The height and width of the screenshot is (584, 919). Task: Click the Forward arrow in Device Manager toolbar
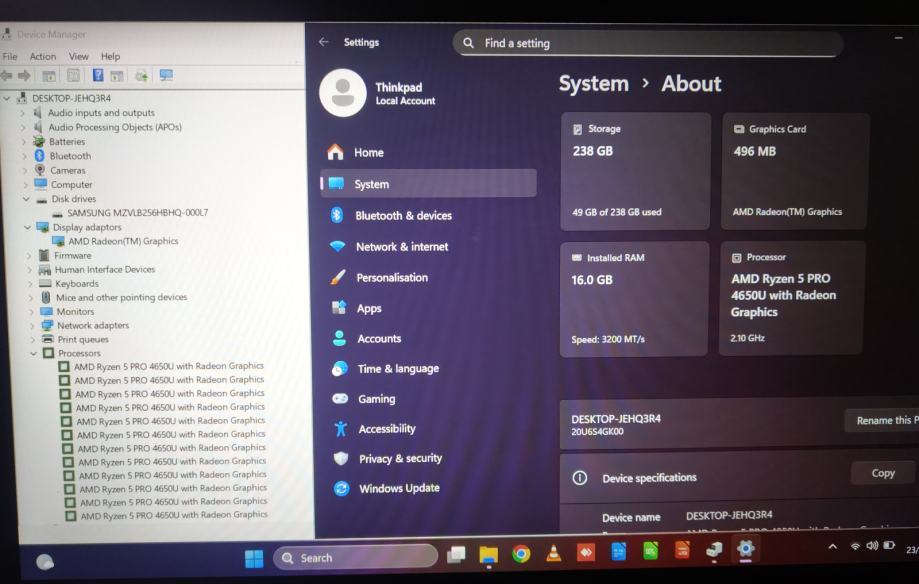(x=24, y=75)
